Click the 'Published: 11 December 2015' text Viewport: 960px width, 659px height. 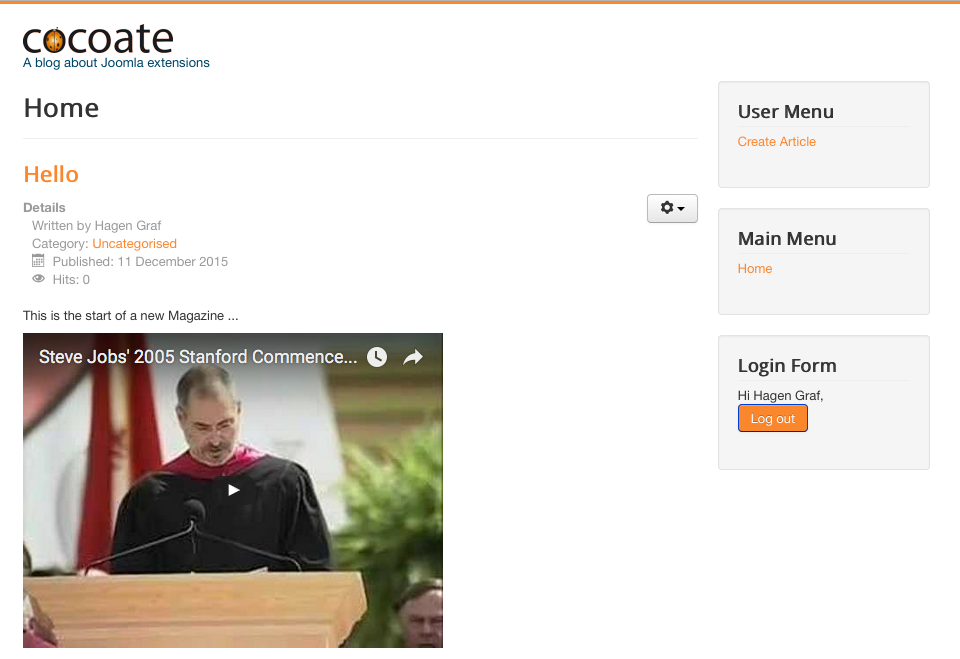click(140, 262)
